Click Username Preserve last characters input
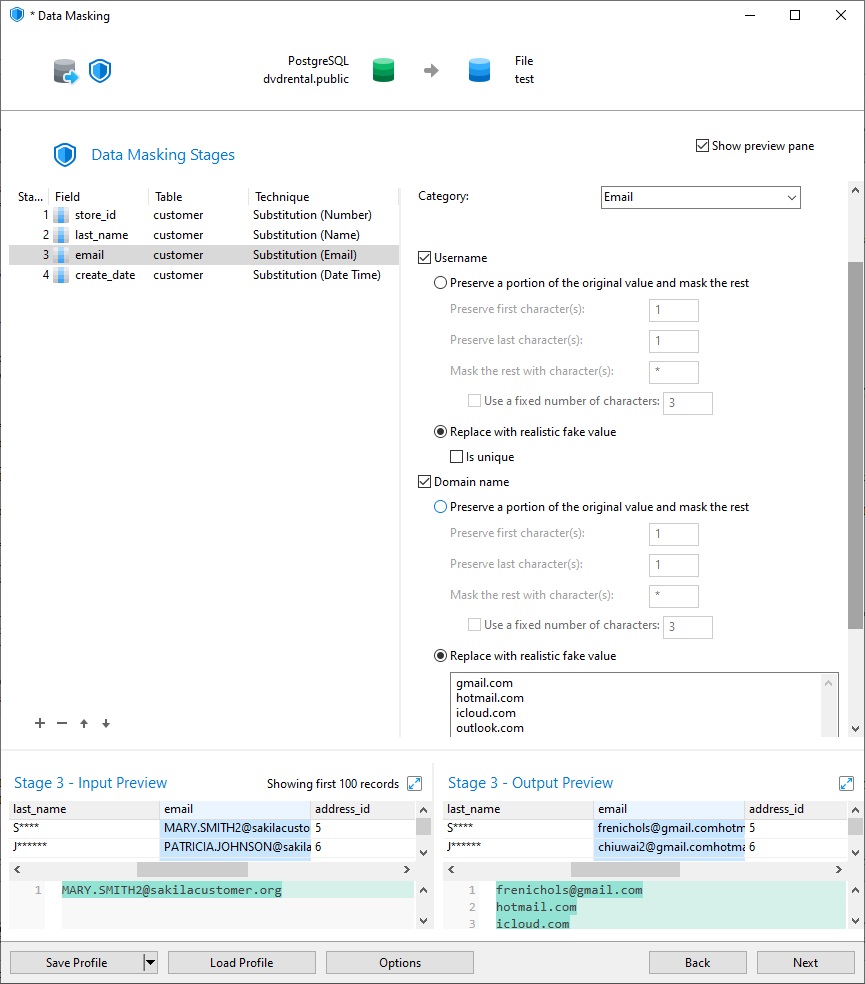The height and width of the screenshot is (984, 865). [x=674, y=341]
